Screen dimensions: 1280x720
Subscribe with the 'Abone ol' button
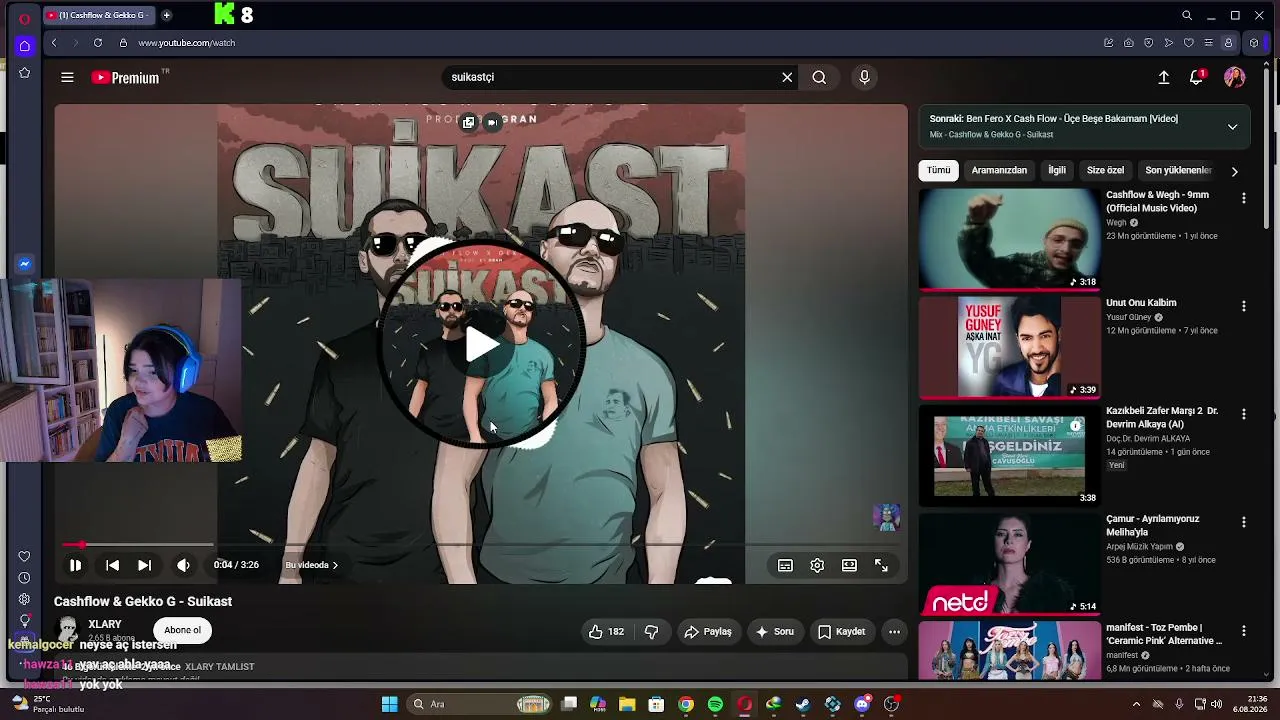click(182, 630)
